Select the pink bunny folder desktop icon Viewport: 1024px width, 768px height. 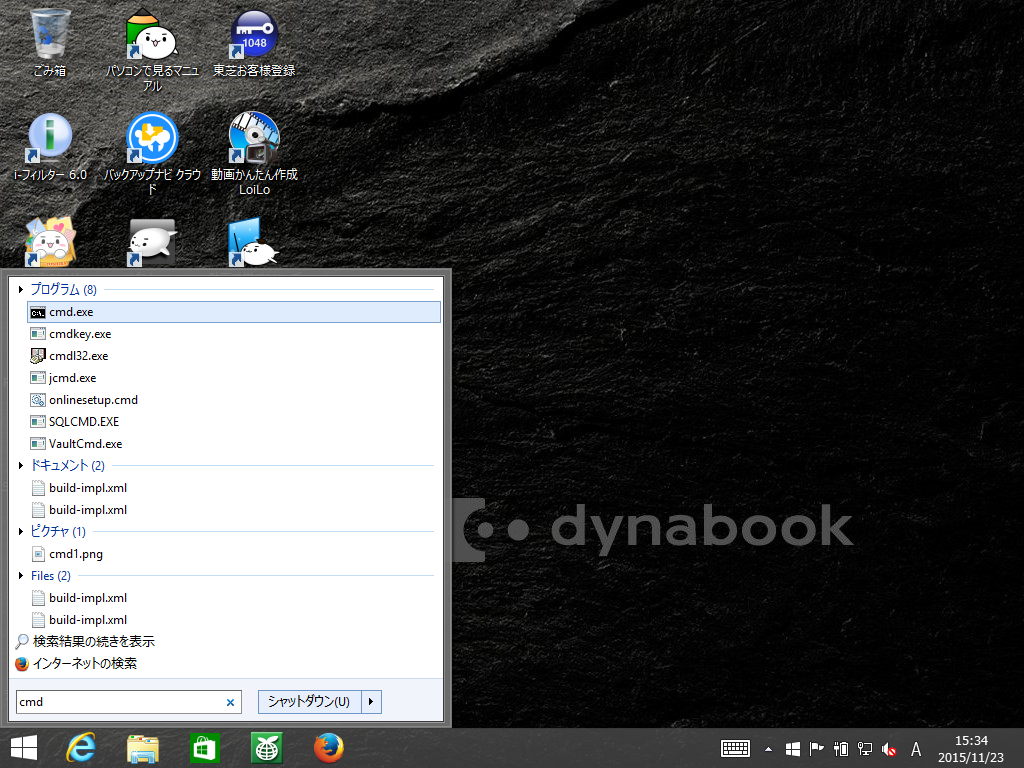(x=50, y=242)
